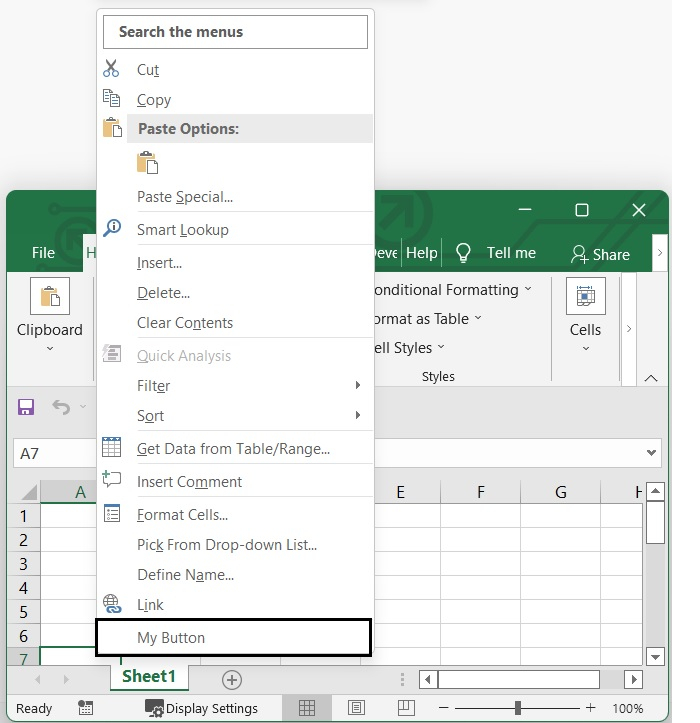Click the Select All triangle corner
The height and width of the screenshot is (723, 700).
click(29, 492)
